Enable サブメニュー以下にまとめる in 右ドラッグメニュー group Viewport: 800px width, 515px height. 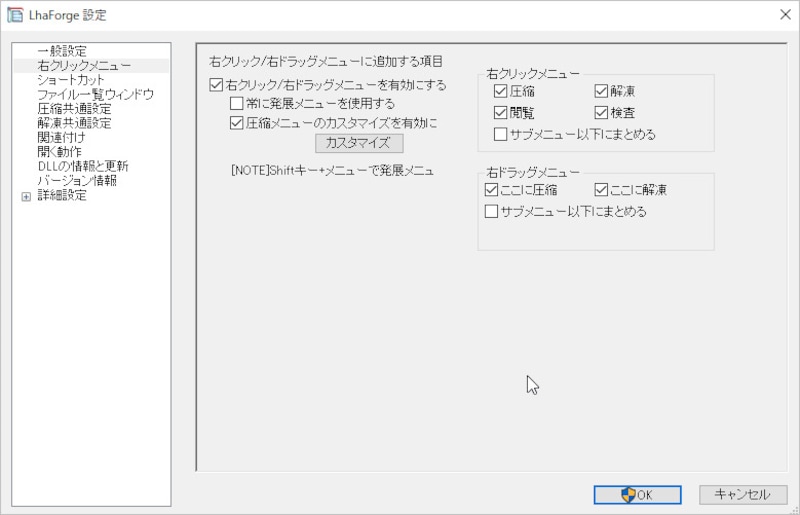[491, 211]
